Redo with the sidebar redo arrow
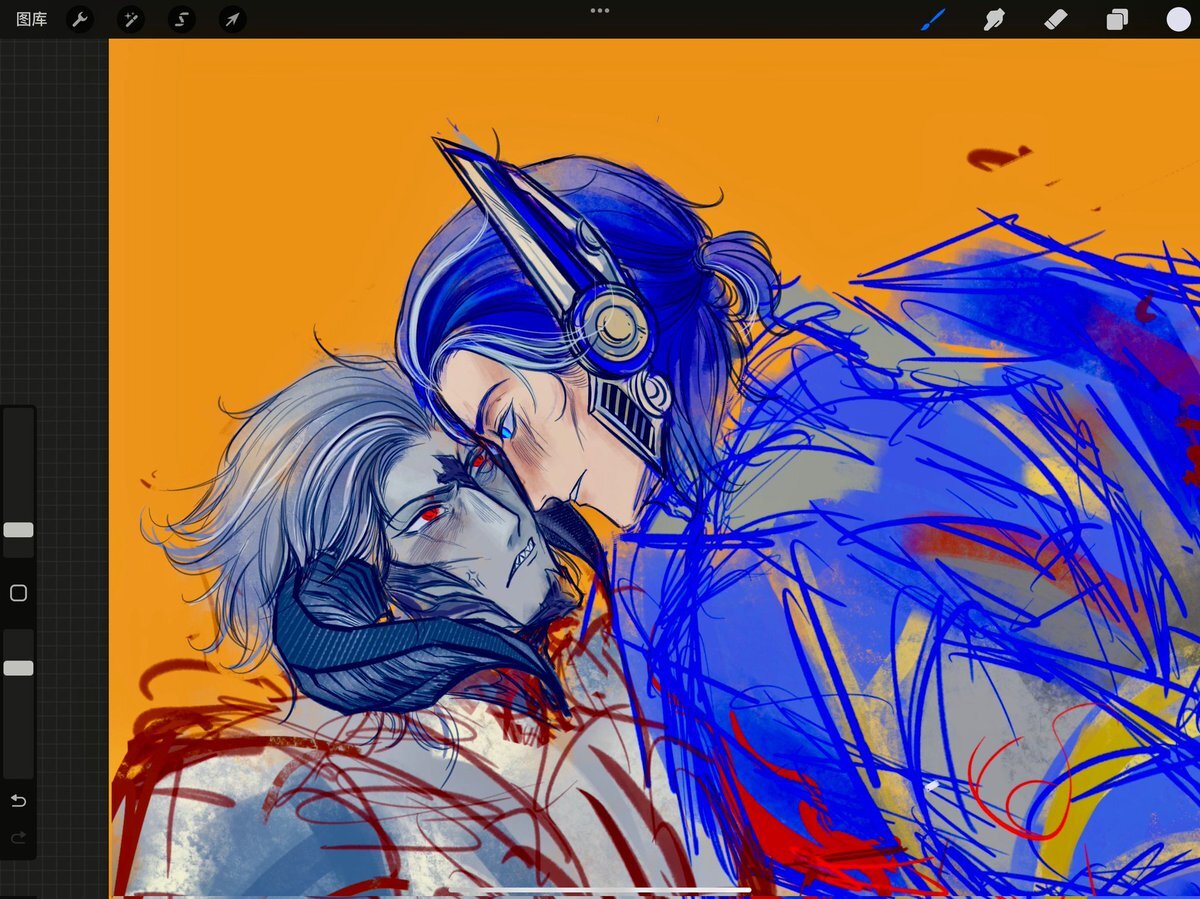The height and width of the screenshot is (899, 1200). (x=18, y=838)
